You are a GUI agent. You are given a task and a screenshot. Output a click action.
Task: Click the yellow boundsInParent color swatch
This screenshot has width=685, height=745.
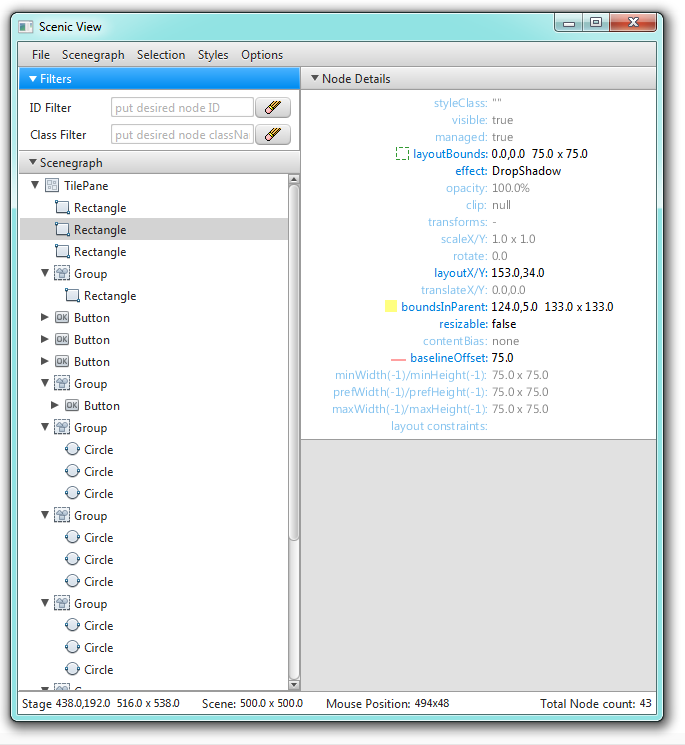[x=391, y=307]
